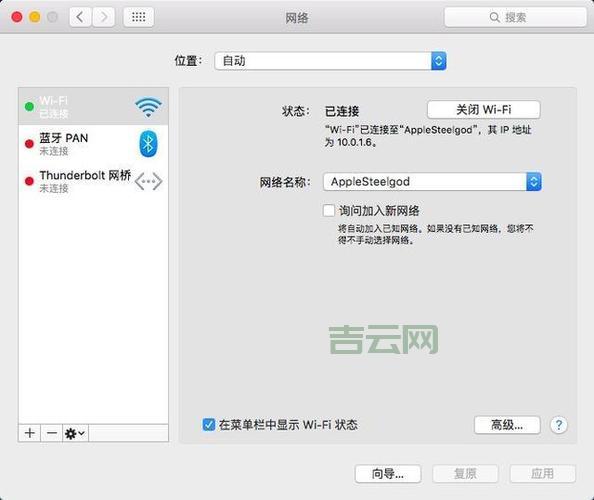Go forward with the right chevron button

tap(103, 17)
